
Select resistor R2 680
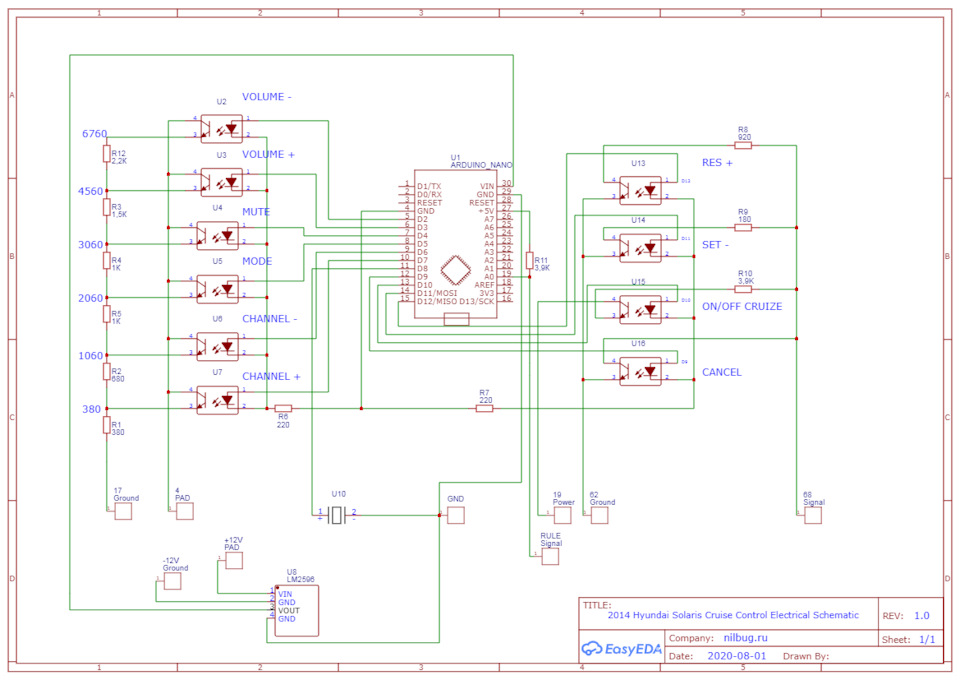click(x=107, y=372)
